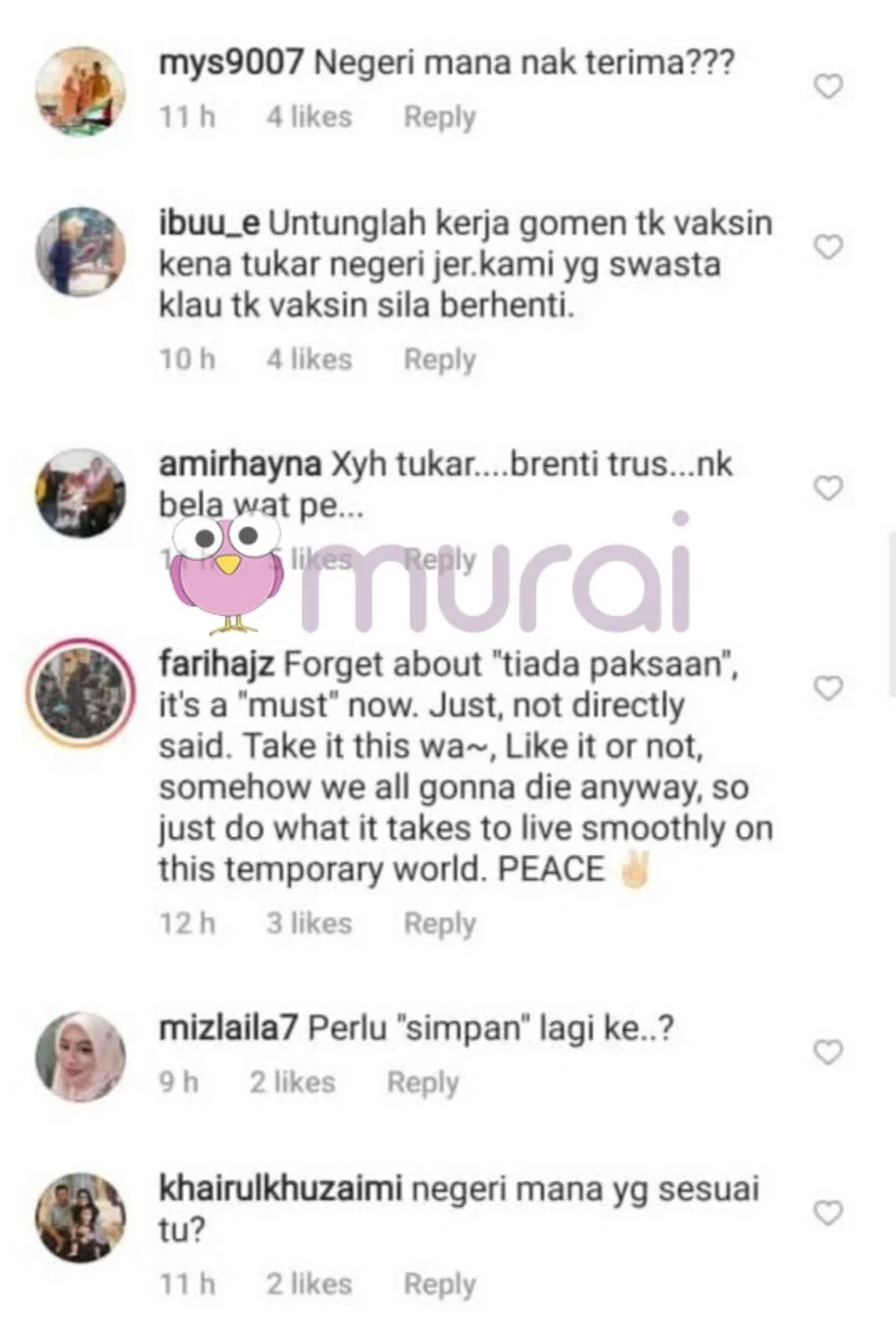The width and height of the screenshot is (896, 1334).
Task: View the 3 likes on farihajz's comment
Action: 309,924
